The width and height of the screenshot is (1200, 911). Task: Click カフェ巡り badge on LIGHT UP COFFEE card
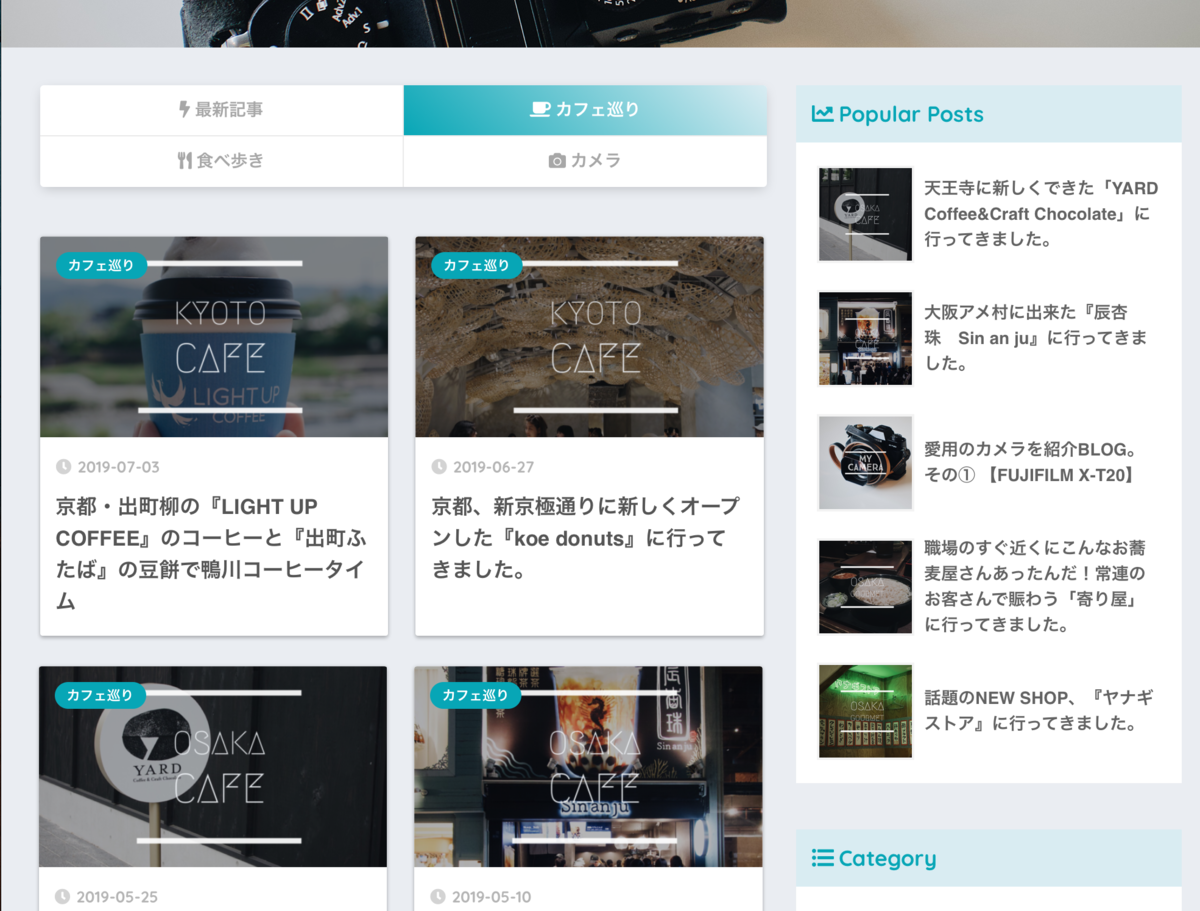tap(102, 265)
